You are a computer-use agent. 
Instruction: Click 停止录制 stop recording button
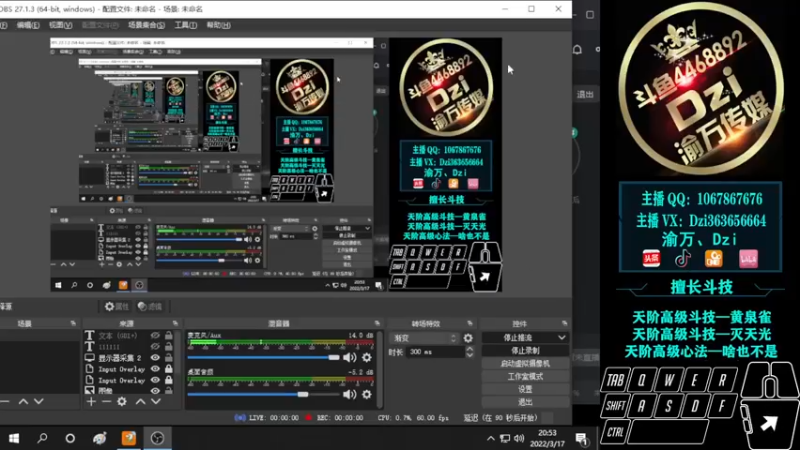point(525,351)
